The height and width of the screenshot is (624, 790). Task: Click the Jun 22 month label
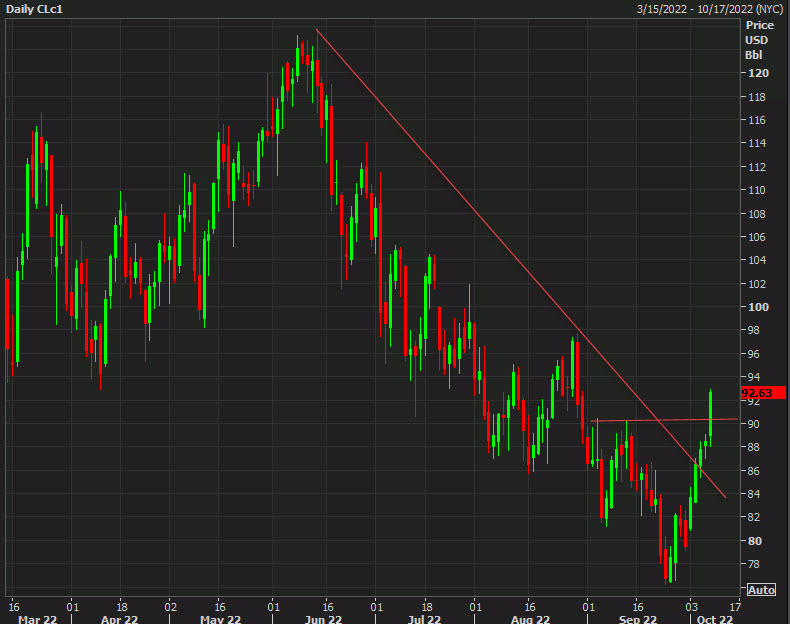[323, 619]
